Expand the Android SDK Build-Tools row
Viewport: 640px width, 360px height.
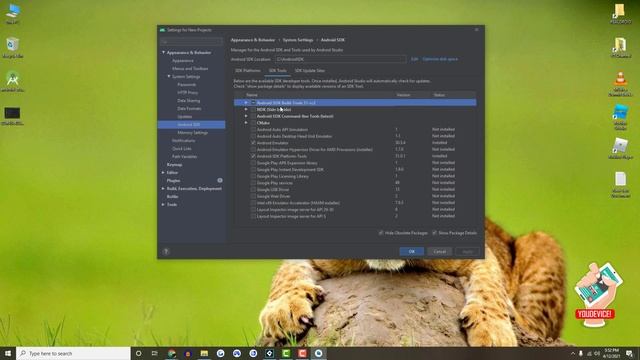[x=246, y=103]
